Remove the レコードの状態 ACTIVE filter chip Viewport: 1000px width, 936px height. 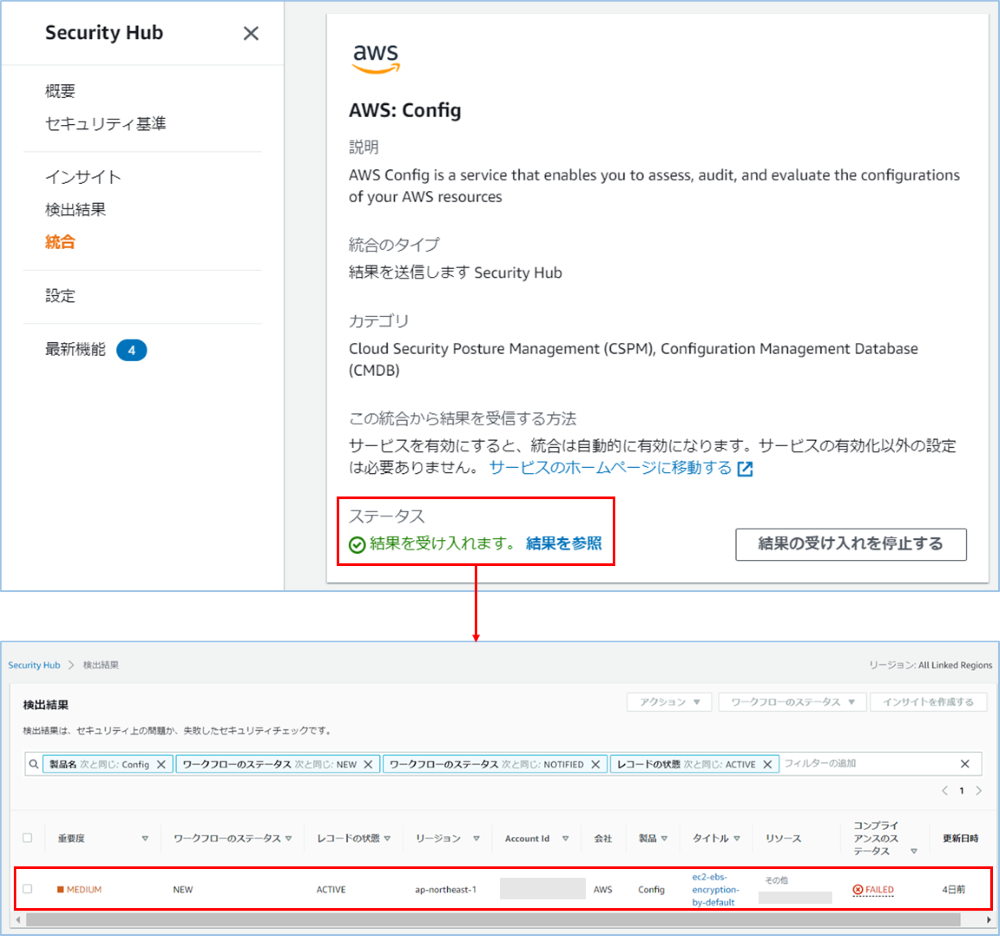(x=768, y=764)
